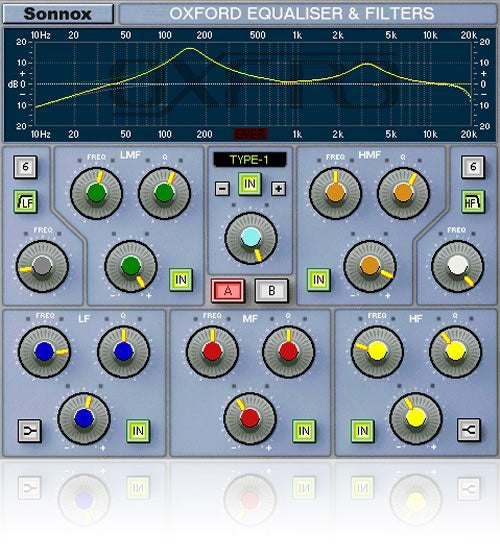Click the MF Q red knob
500x544 pixels.
click(x=288, y=351)
